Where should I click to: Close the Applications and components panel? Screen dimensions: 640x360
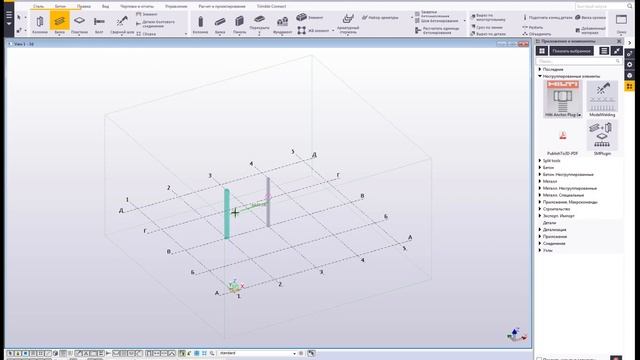[x=619, y=41]
